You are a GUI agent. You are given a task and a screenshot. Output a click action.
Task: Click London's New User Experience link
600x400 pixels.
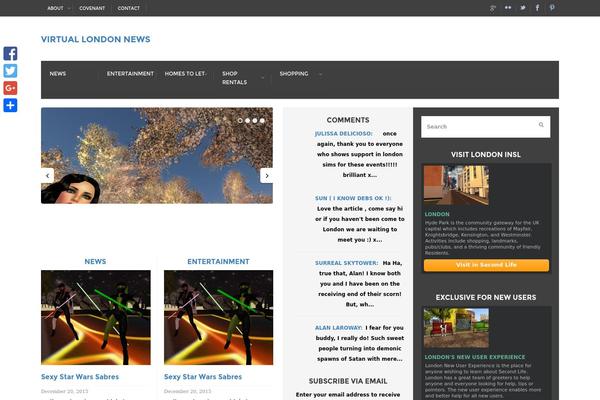(475, 357)
